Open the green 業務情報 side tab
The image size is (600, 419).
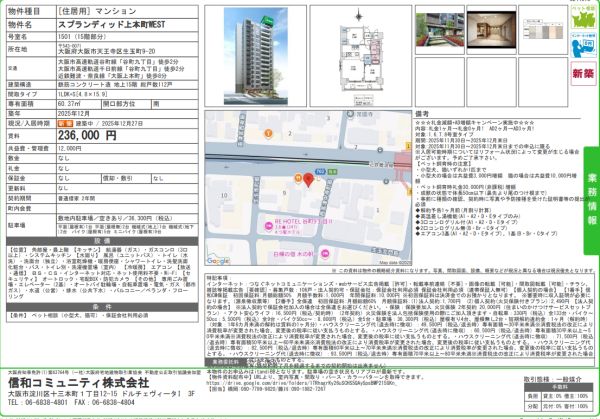592,201
